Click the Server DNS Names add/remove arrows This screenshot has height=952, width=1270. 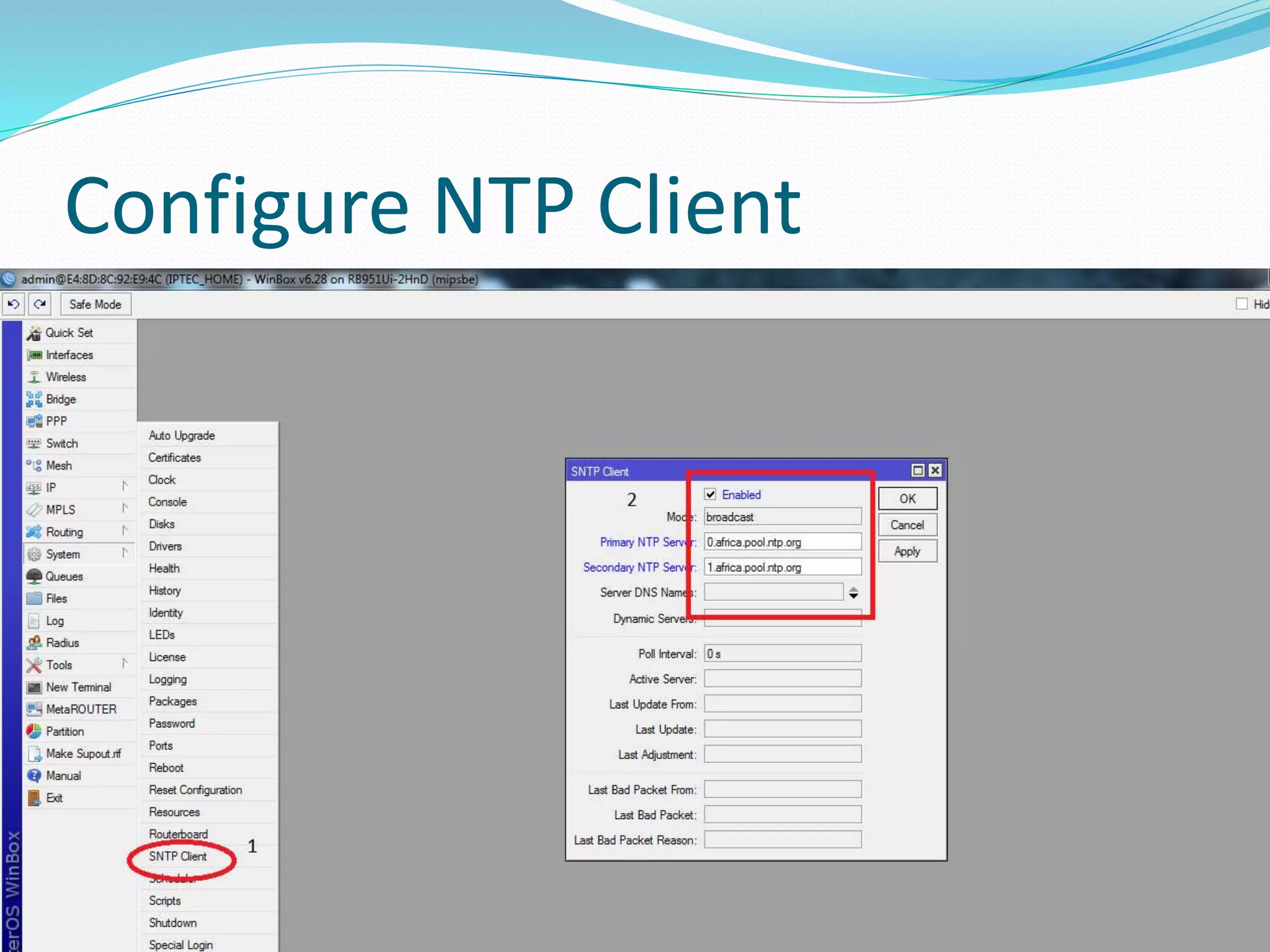pos(853,593)
